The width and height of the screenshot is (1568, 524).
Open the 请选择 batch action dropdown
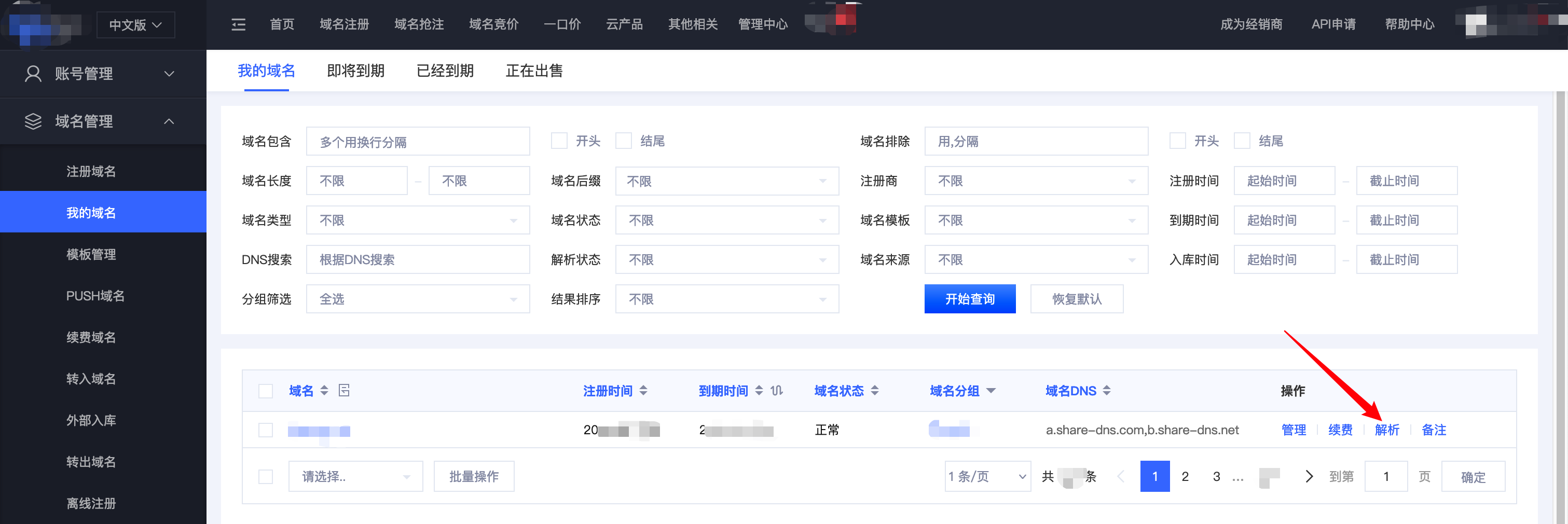coord(355,477)
